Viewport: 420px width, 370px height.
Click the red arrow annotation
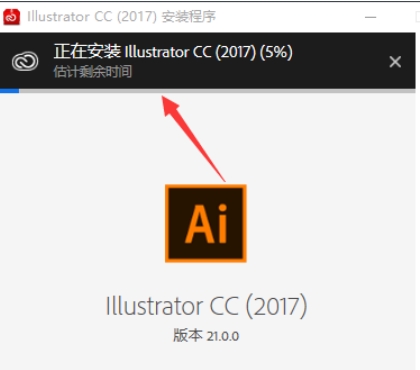[x=193, y=138]
